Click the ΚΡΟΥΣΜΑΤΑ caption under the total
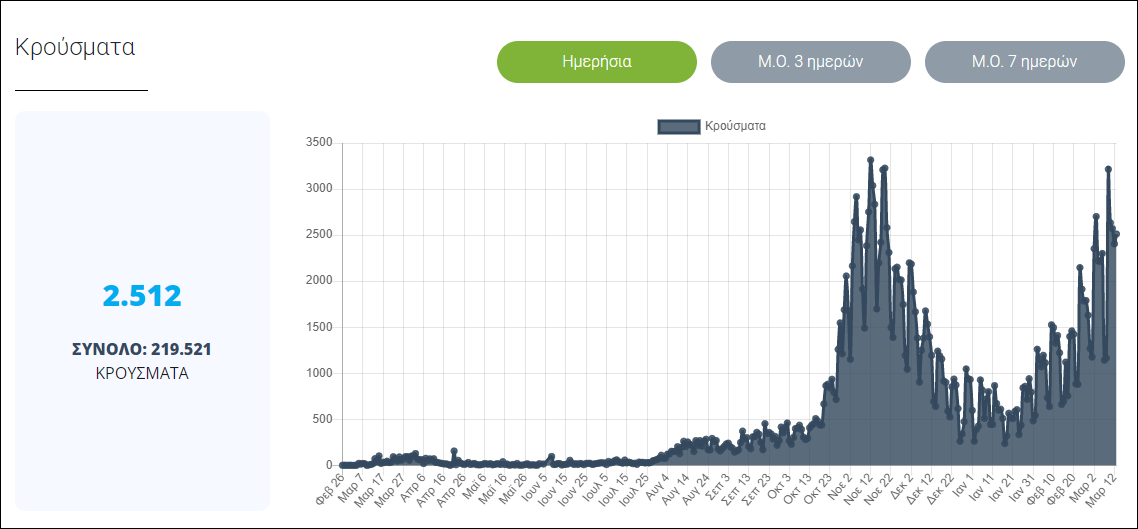1138x529 pixels. tap(142, 373)
